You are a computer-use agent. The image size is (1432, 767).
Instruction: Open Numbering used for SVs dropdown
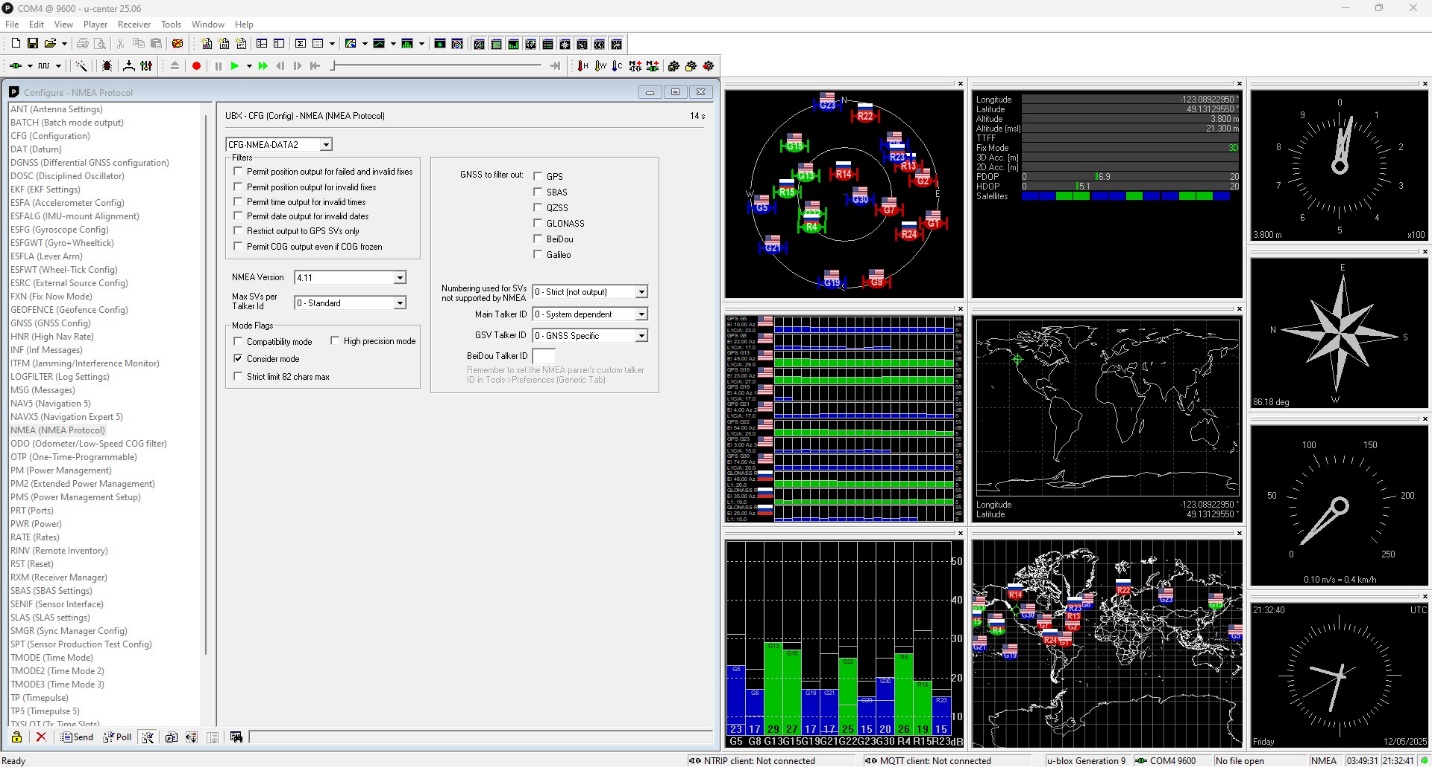641,292
